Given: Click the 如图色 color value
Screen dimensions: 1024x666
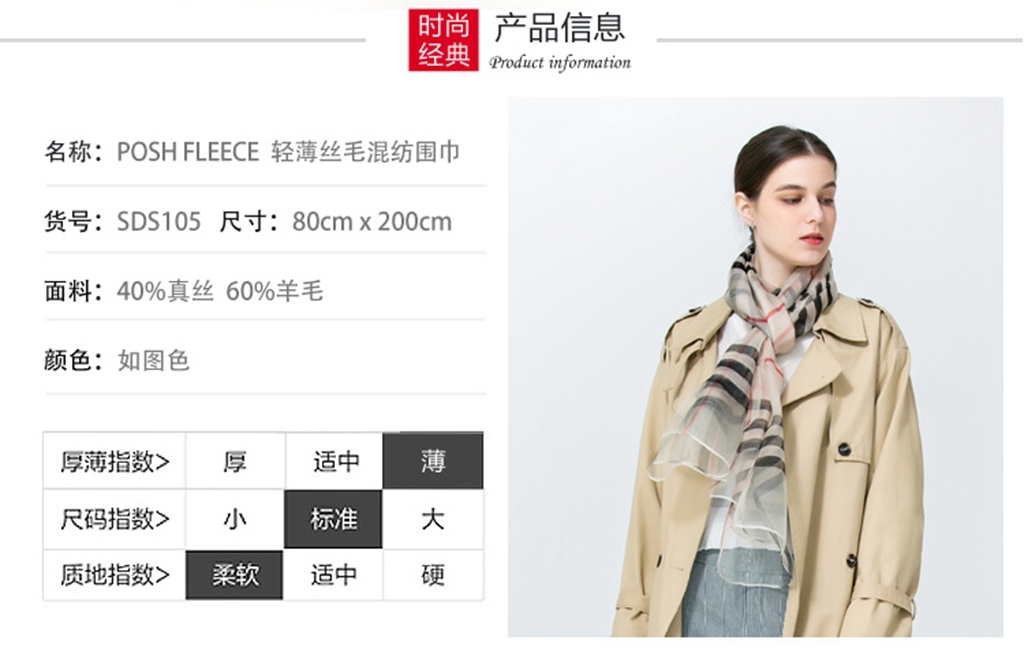Looking at the screenshot, I should [153, 360].
